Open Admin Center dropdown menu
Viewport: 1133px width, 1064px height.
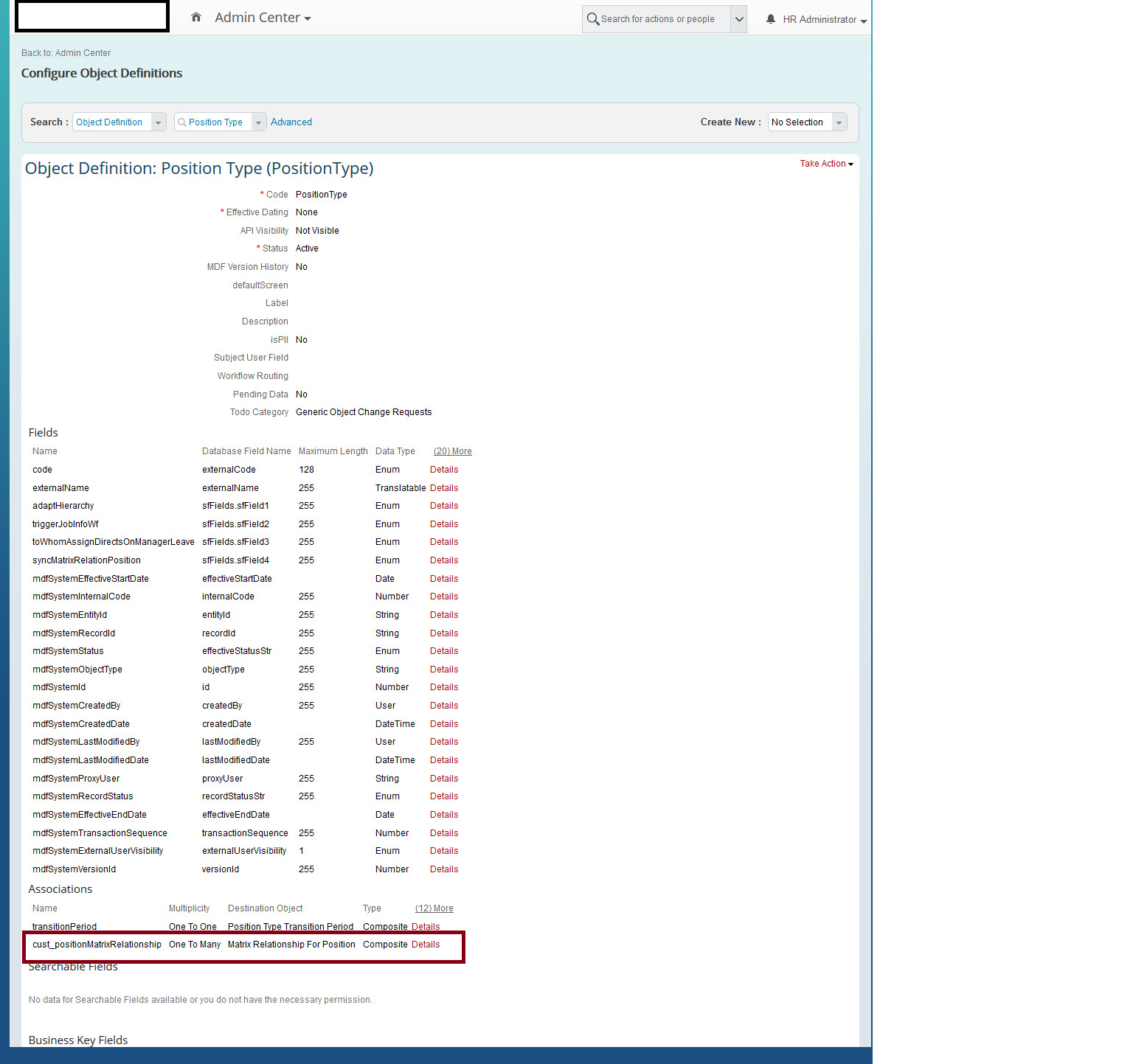click(x=263, y=18)
